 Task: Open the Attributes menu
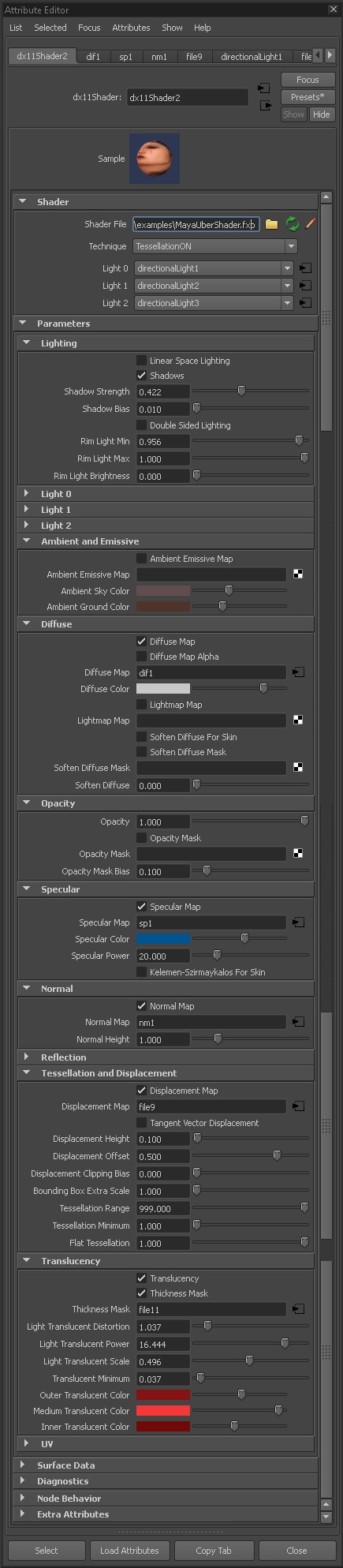[131, 28]
